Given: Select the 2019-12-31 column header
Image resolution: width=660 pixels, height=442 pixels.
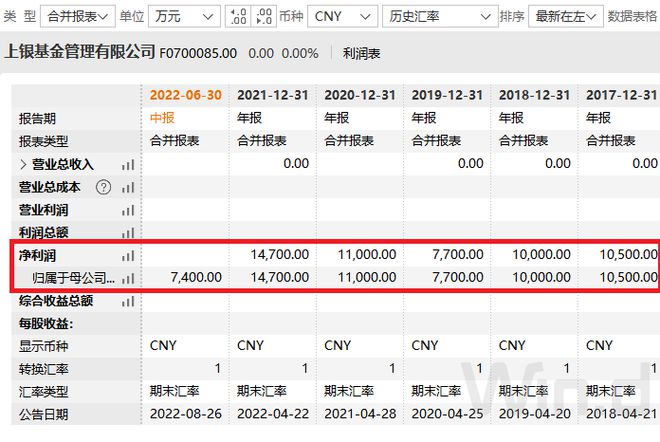Looking at the screenshot, I should [447, 95].
